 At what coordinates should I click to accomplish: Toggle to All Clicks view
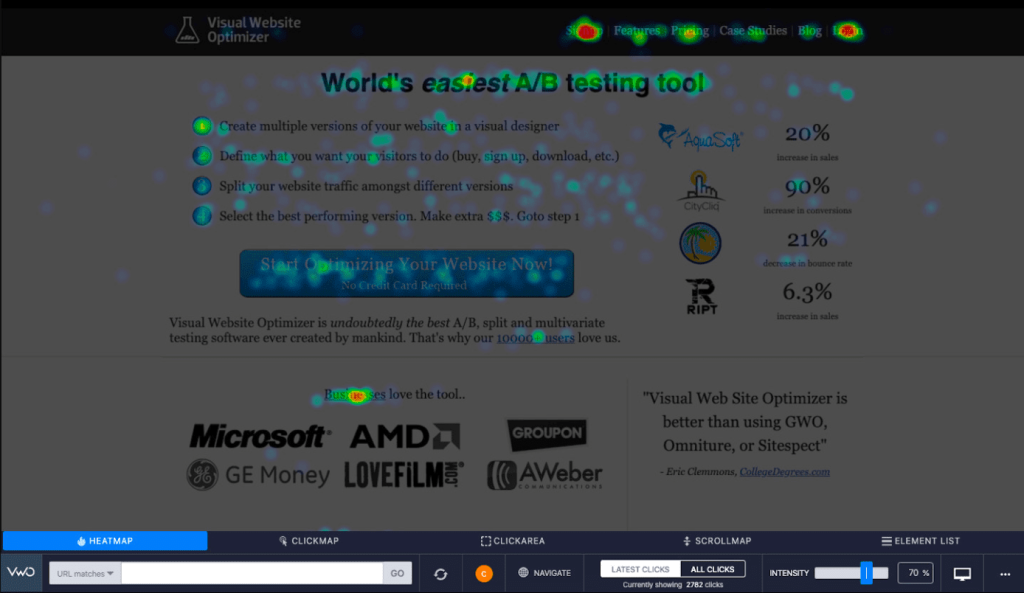coord(712,569)
